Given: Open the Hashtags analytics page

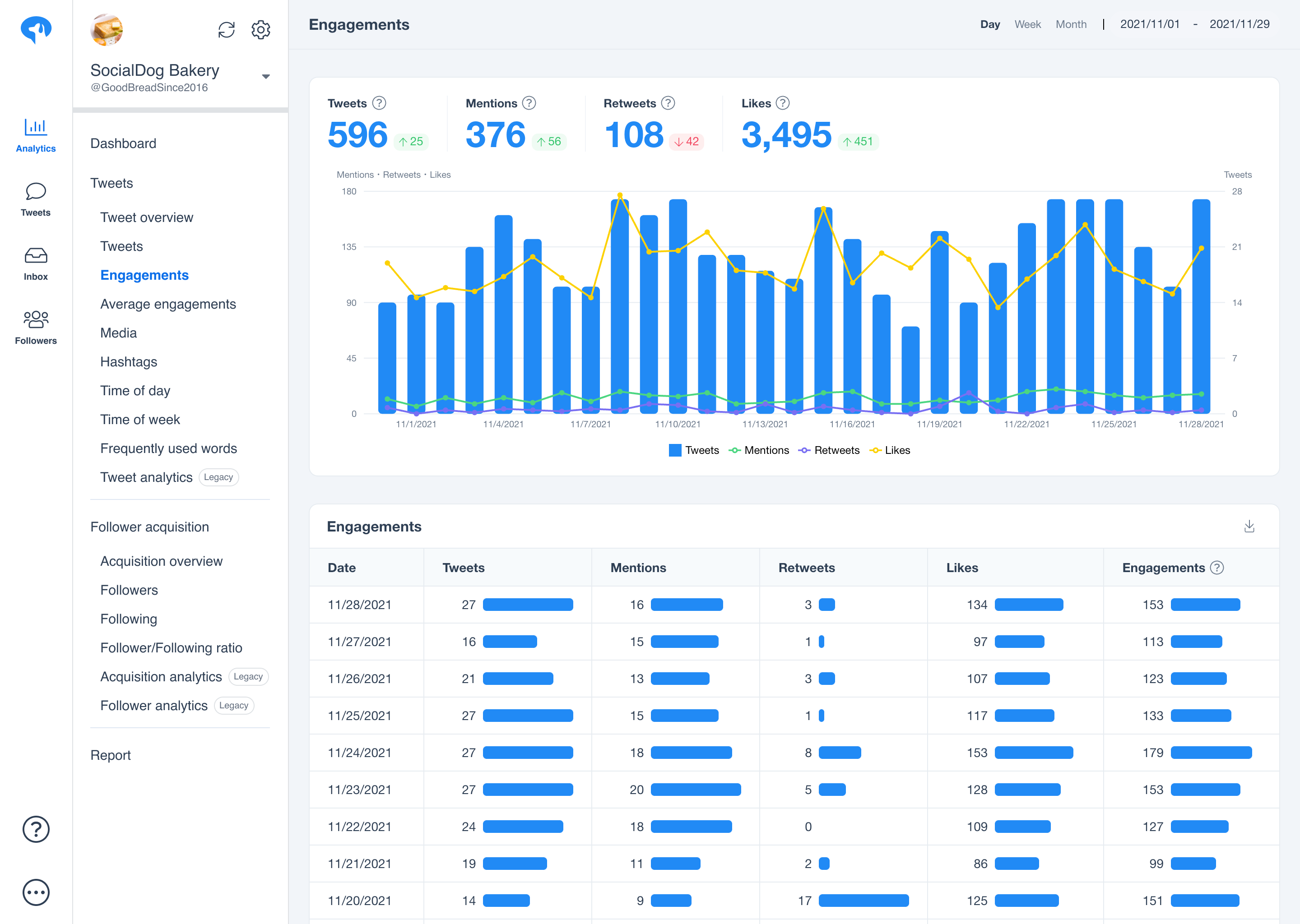Looking at the screenshot, I should tap(129, 362).
